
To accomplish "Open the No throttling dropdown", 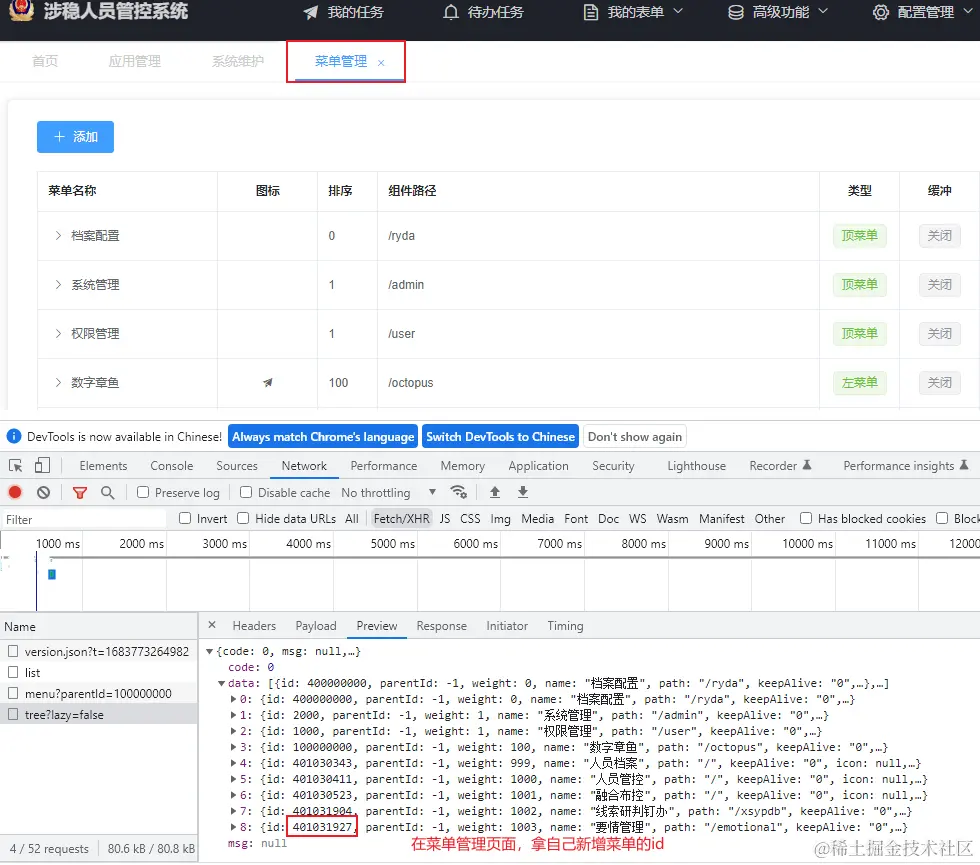I will 389,492.
